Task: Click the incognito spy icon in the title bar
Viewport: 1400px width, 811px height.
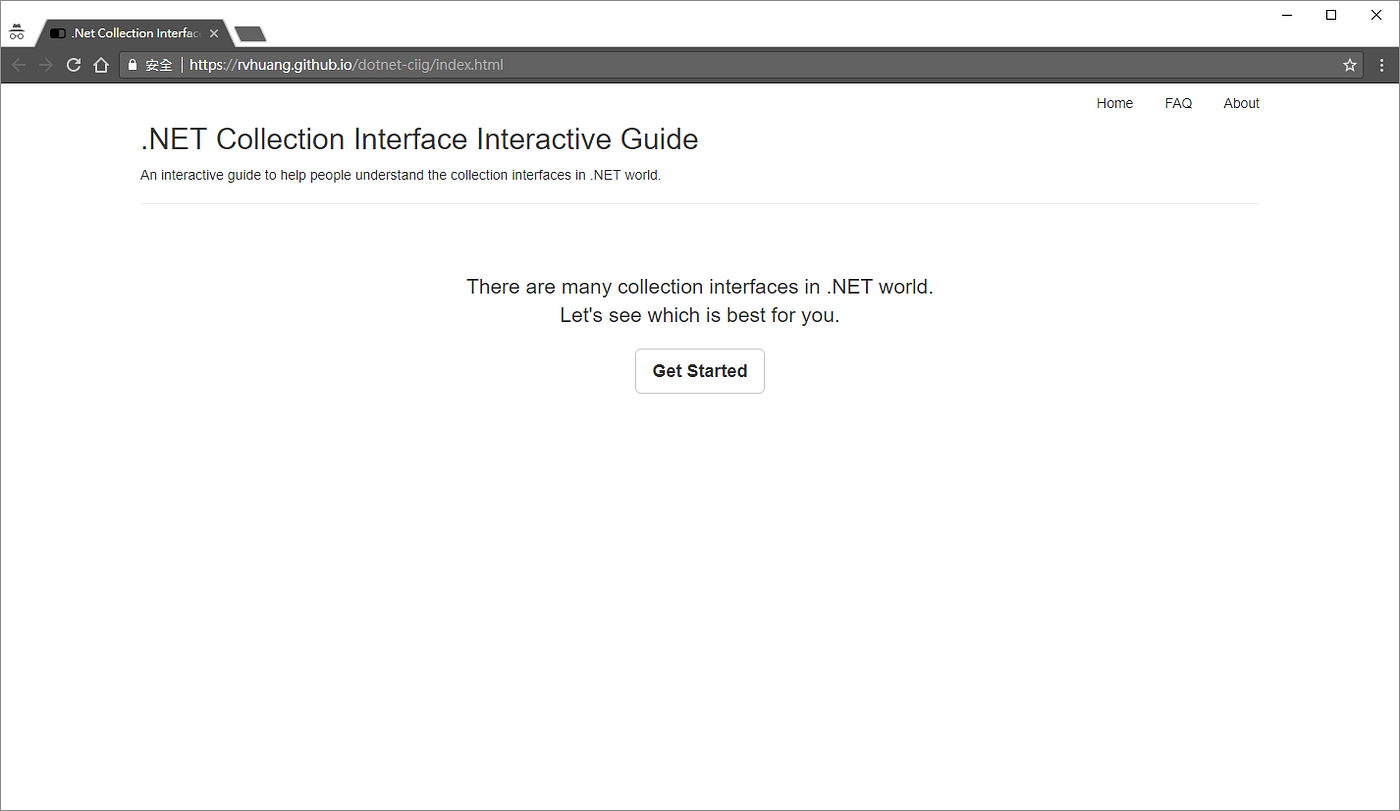Action: (17, 31)
